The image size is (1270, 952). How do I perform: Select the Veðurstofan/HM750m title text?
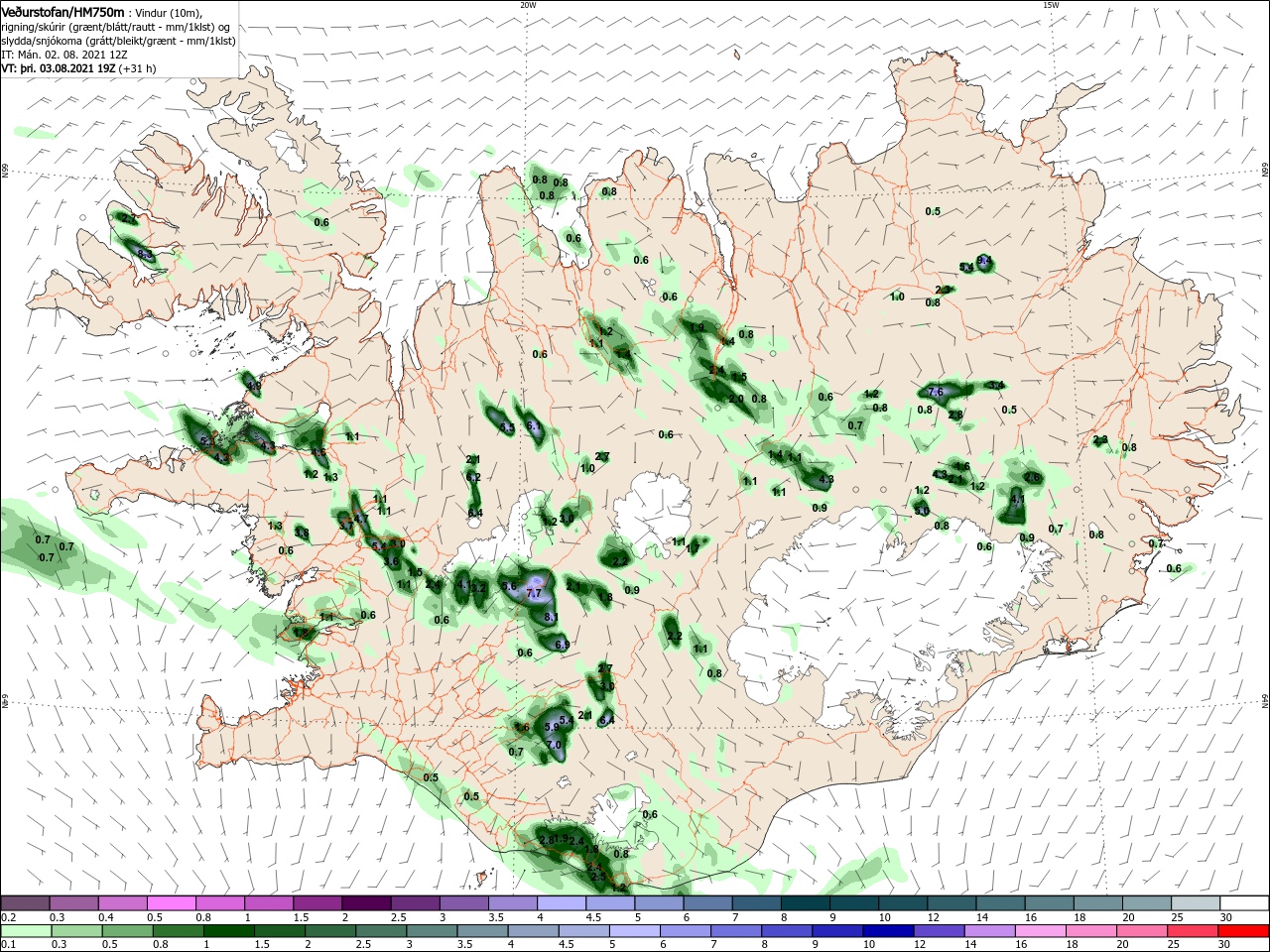63,12
